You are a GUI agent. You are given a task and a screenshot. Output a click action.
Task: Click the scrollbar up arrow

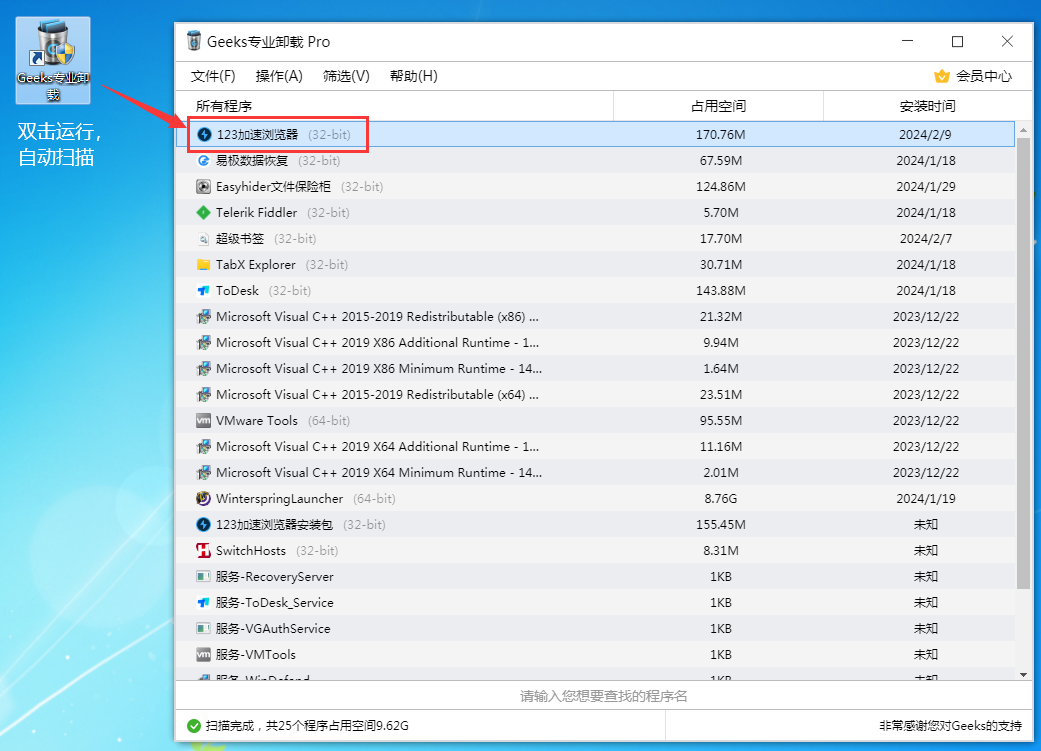coord(1023,129)
